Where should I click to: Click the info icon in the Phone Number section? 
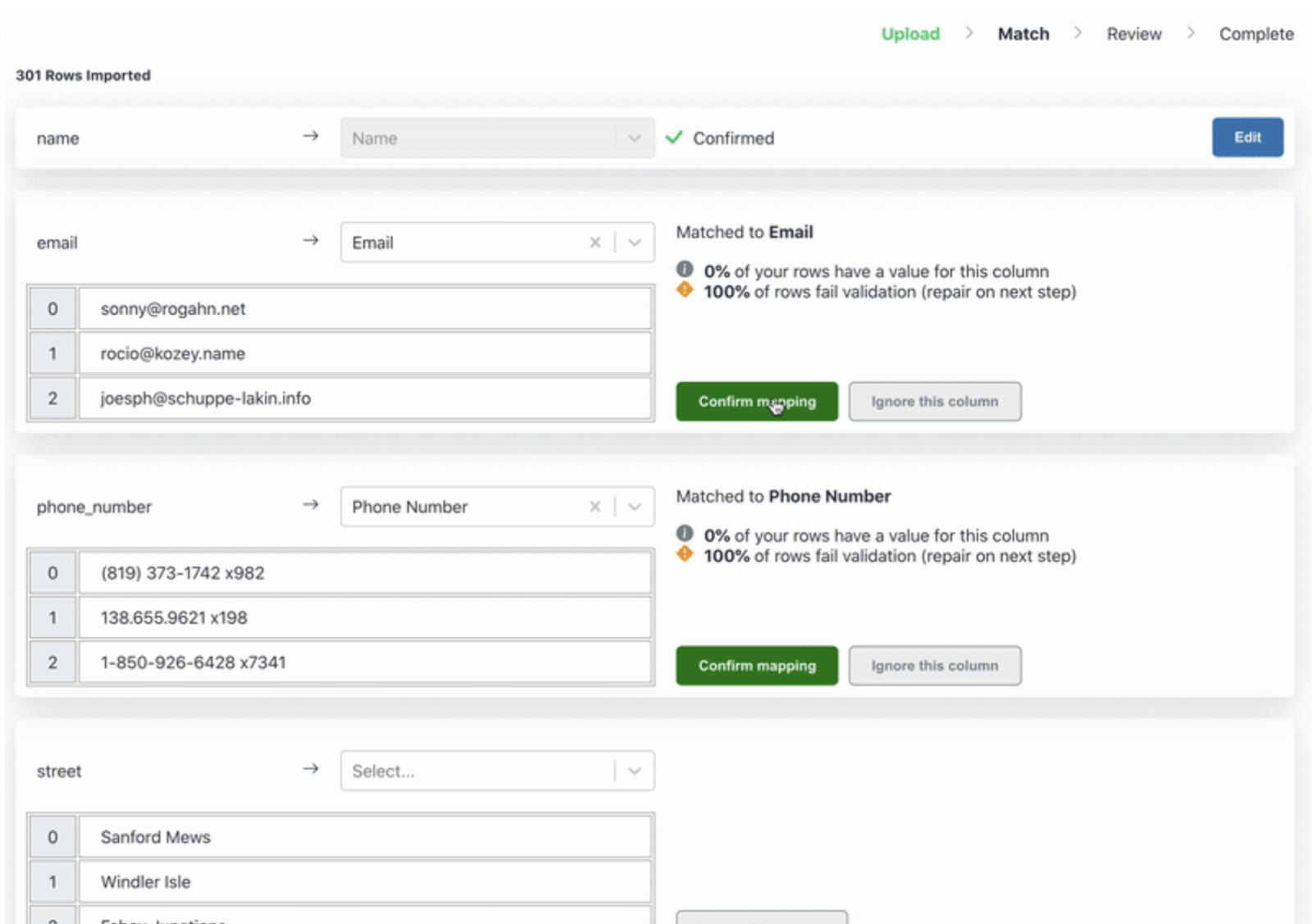(685, 535)
